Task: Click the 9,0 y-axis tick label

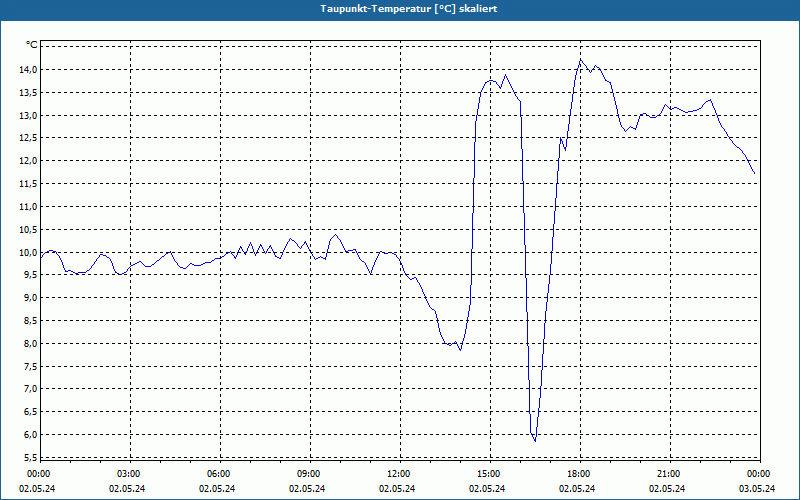Action: [x=32, y=297]
